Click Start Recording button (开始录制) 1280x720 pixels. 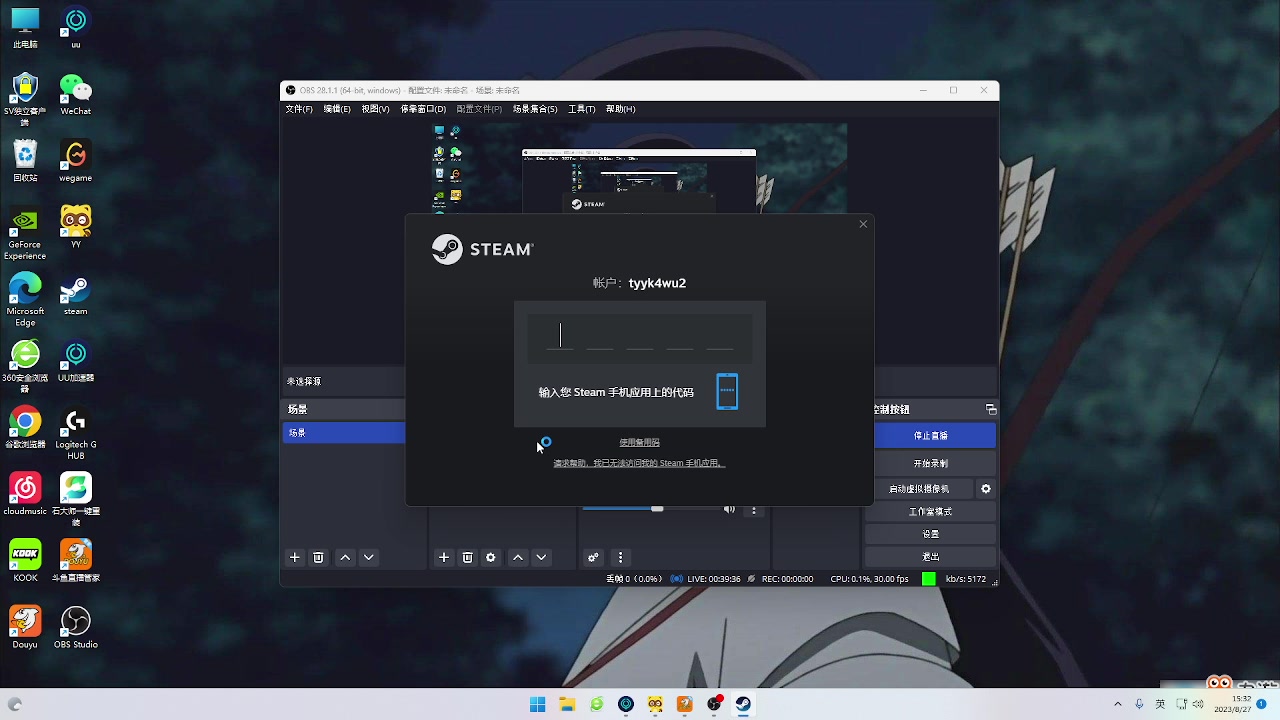click(x=931, y=463)
